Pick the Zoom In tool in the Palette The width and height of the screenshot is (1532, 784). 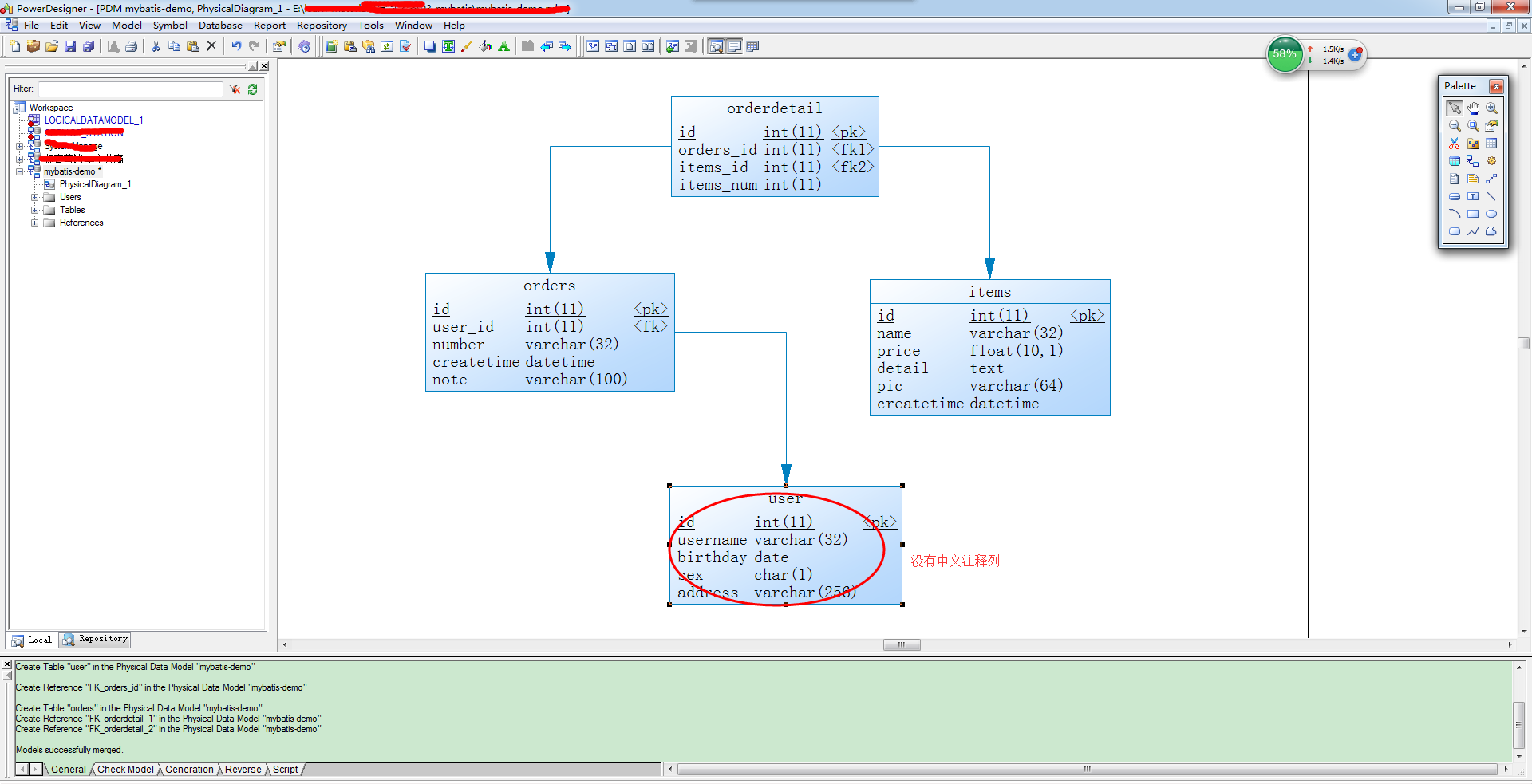pyautogui.click(x=1491, y=108)
